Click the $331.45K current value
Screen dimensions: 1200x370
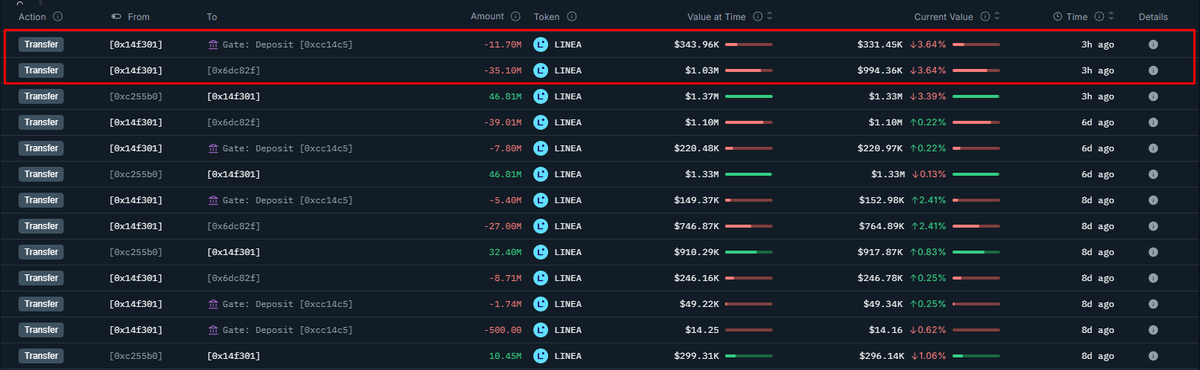[881, 44]
